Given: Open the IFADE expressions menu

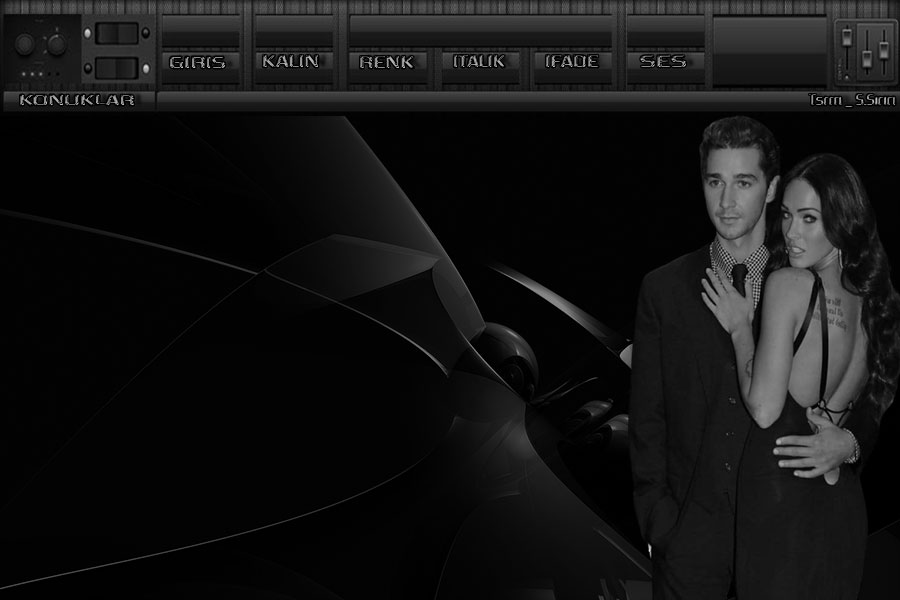Looking at the screenshot, I should click(572, 63).
